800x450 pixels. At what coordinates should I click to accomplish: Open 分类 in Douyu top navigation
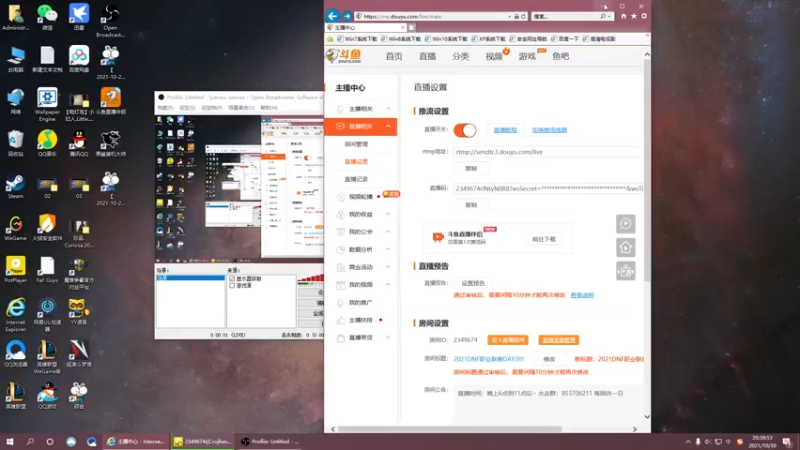pyautogui.click(x=460, y=56)
